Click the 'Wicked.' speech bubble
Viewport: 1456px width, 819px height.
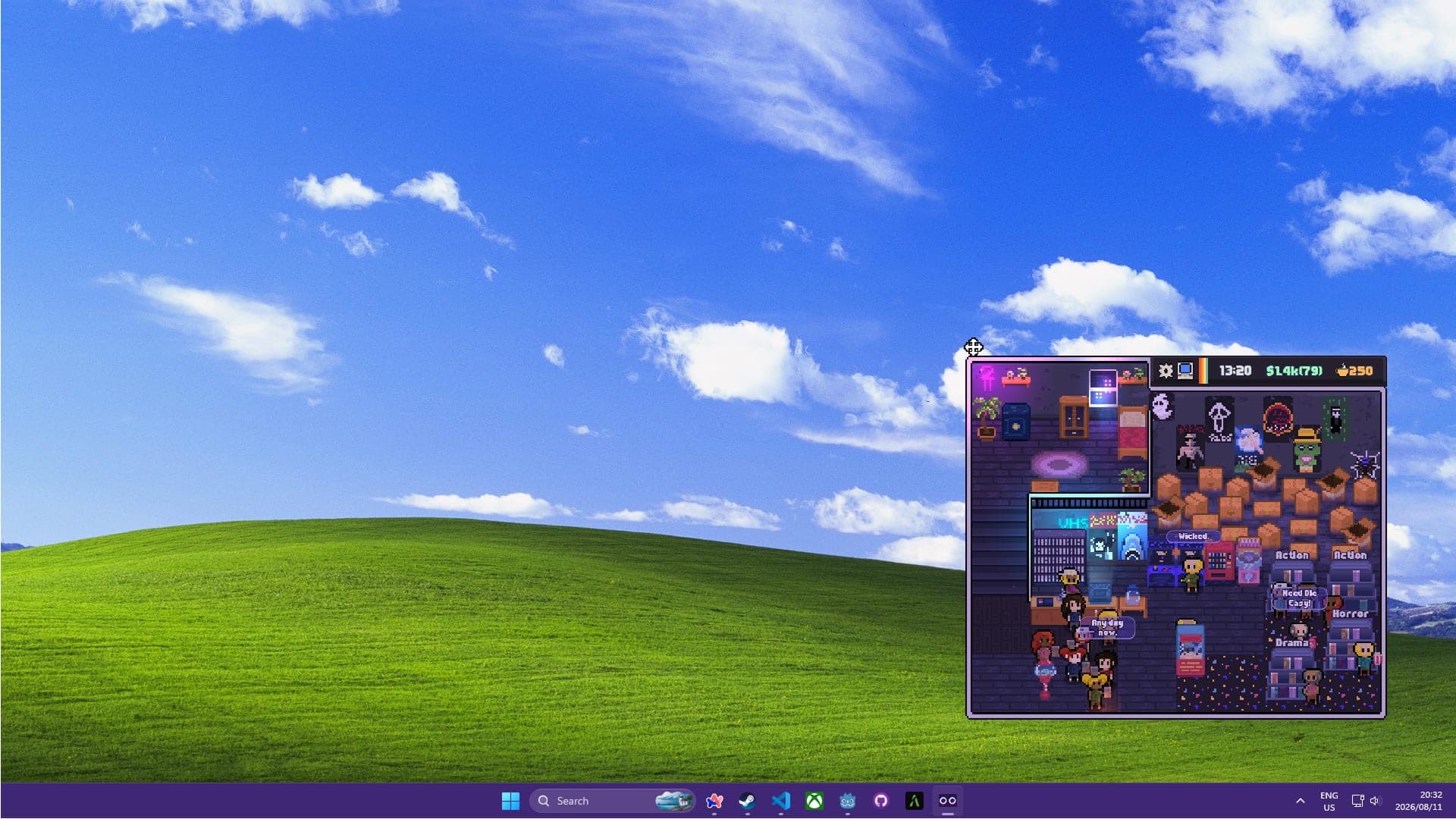pos(1193,536)
